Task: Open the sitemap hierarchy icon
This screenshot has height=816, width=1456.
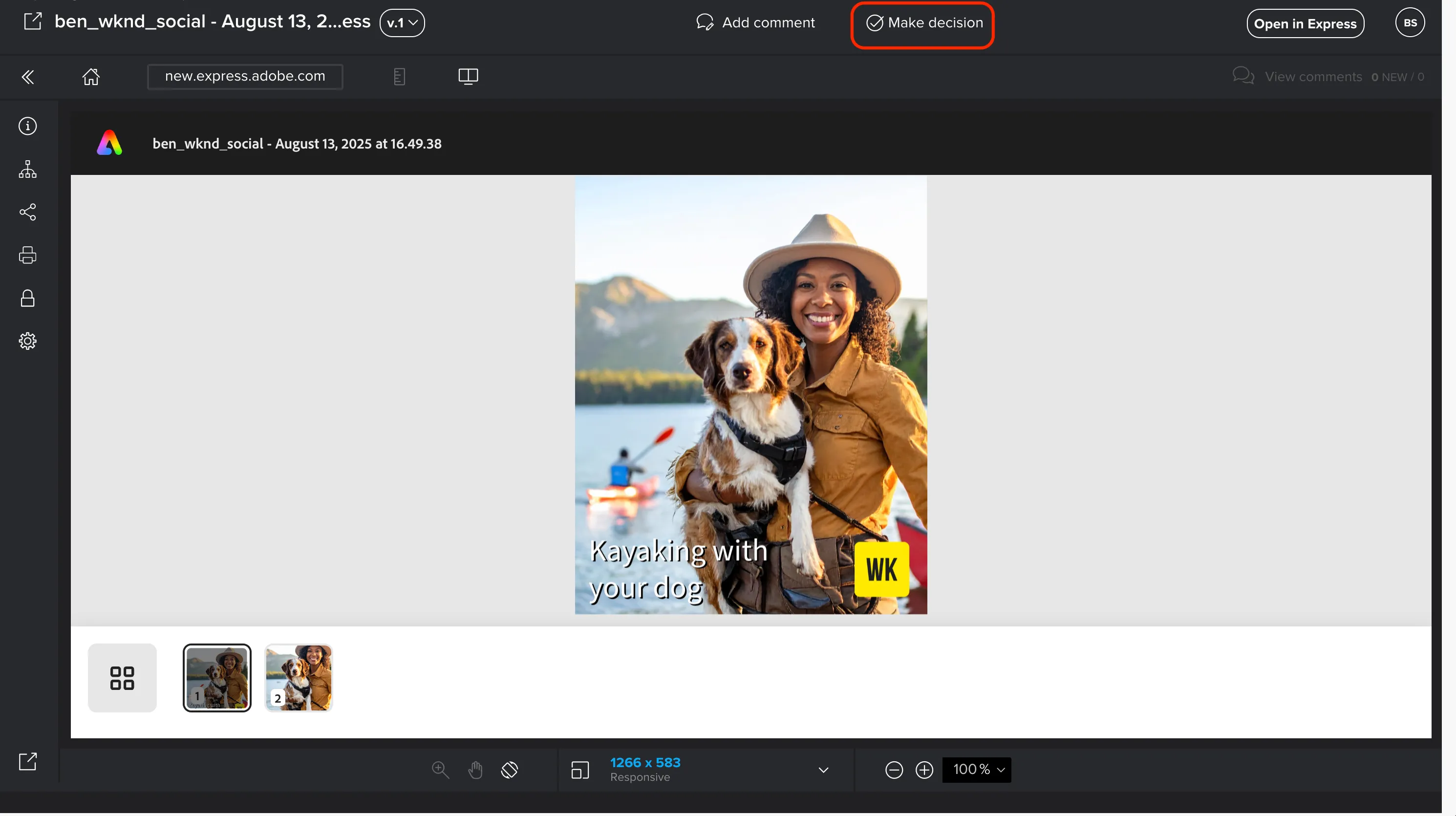Action: pyautogui.click(x=28, y=169)
